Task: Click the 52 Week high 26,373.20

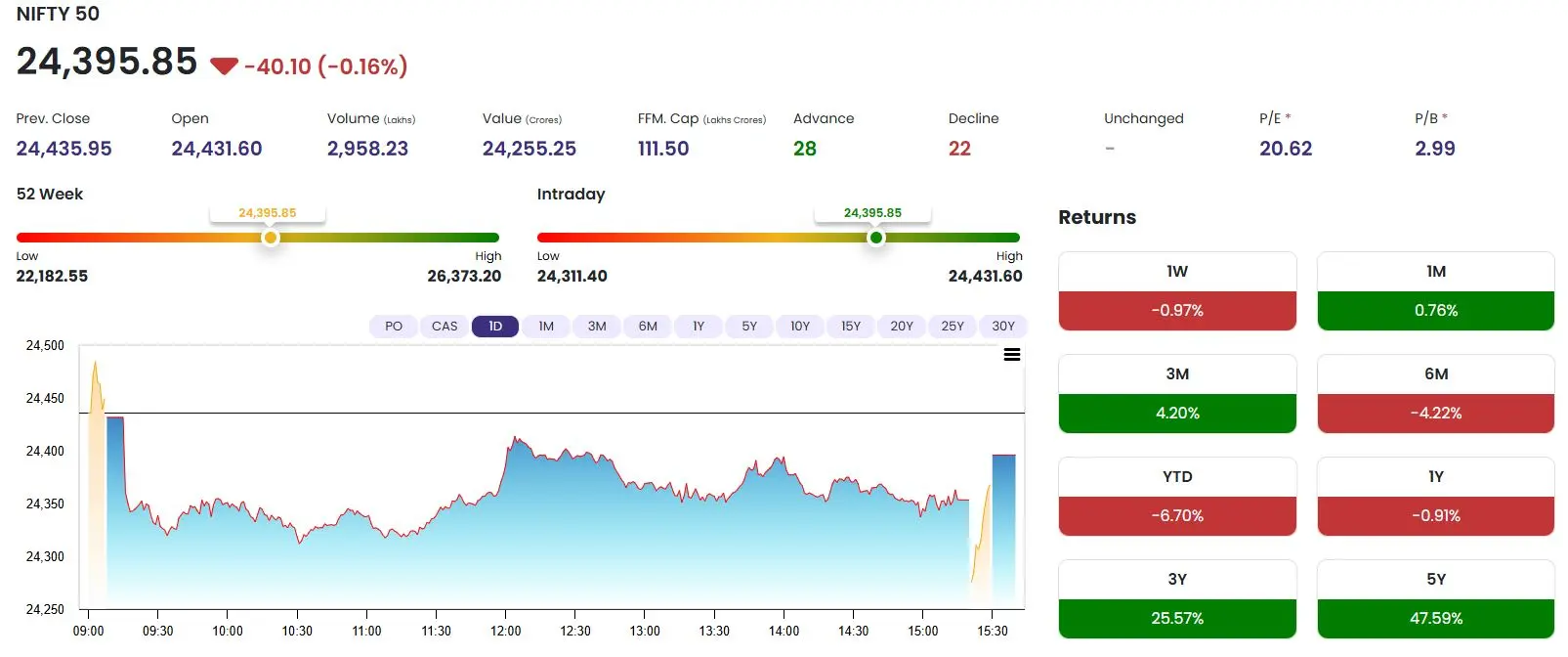Action: [x=464, y=277]
